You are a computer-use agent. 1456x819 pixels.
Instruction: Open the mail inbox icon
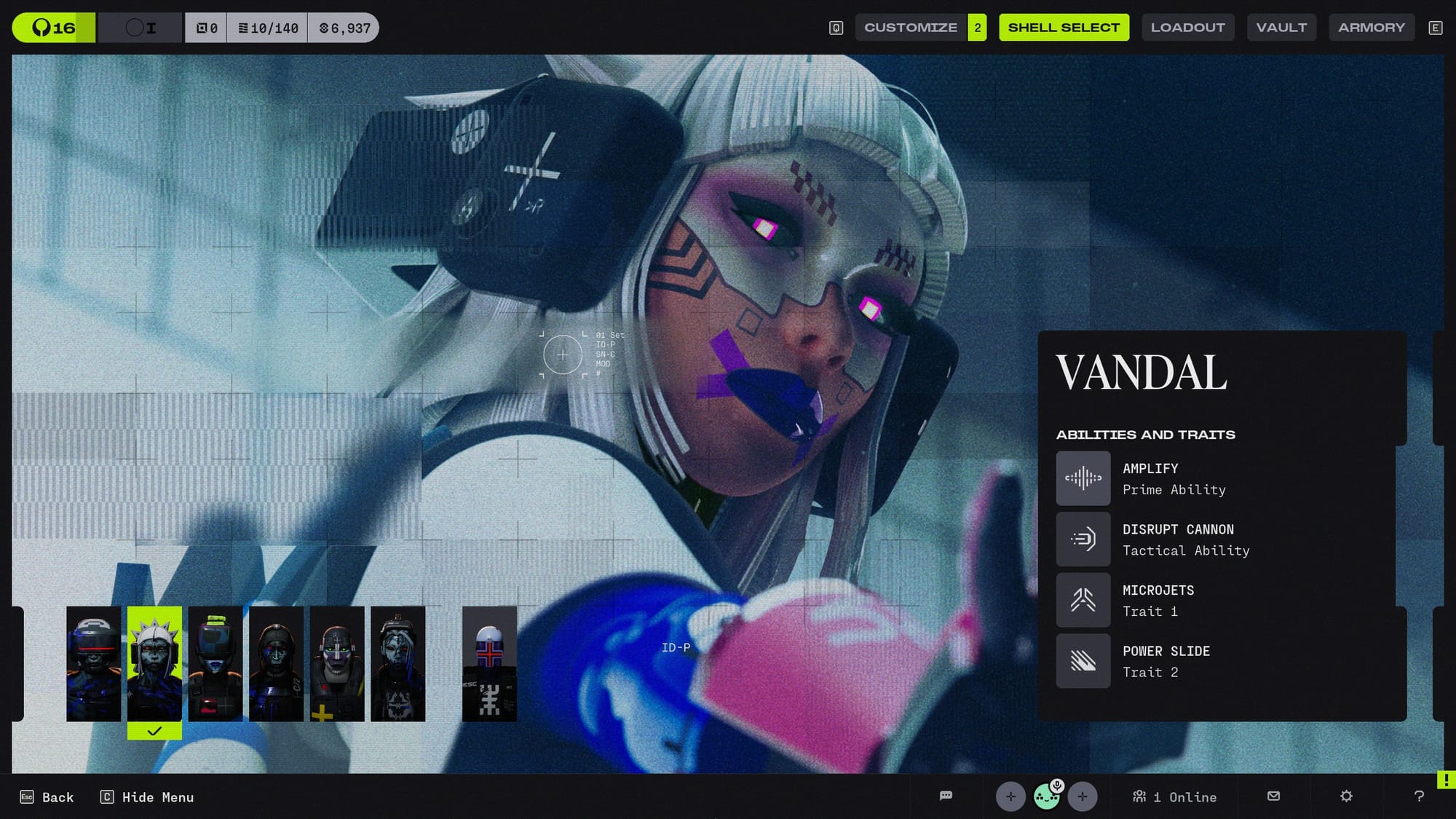point(1273,796)
